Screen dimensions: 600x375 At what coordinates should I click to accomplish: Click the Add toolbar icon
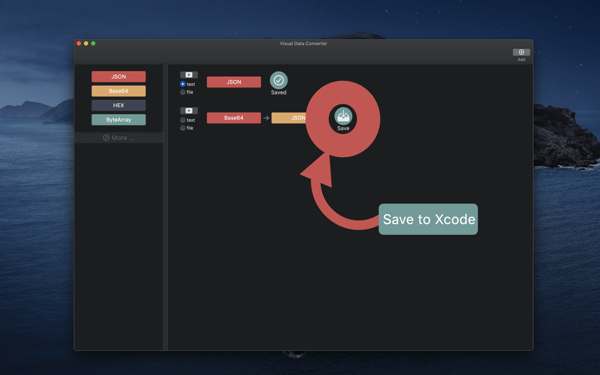pyautogui.click(x=521, y=52)
